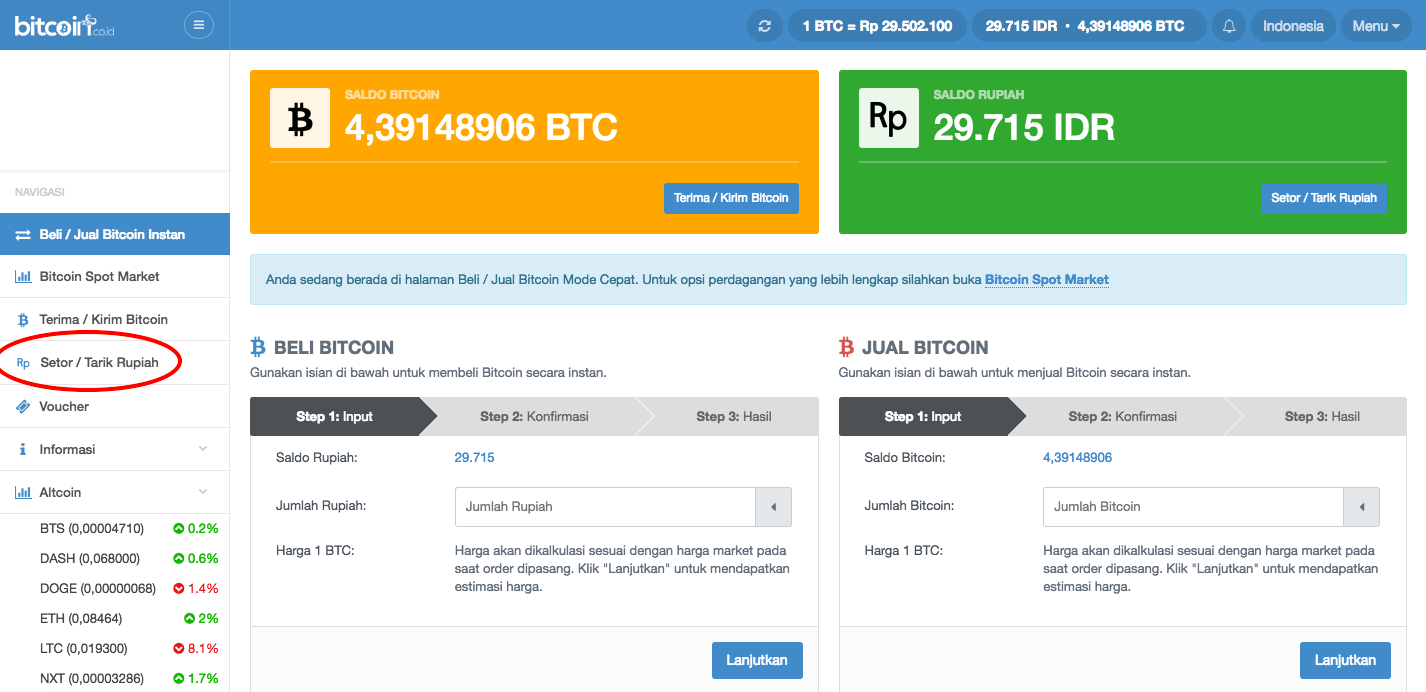
Task: Click the Saldo Bitcoin value 4,39148906 link
Action: 1077,458
